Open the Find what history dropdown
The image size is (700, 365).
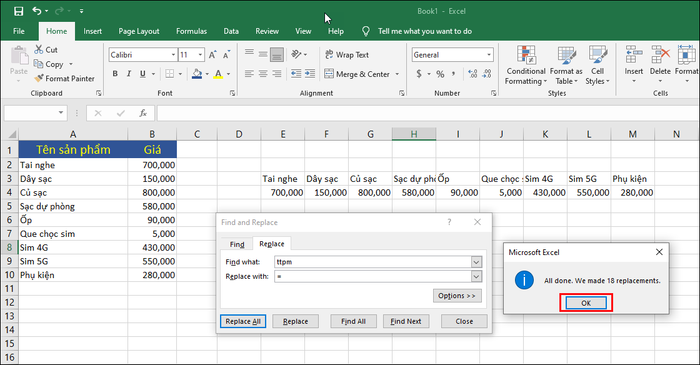click(x=476, y=262)
